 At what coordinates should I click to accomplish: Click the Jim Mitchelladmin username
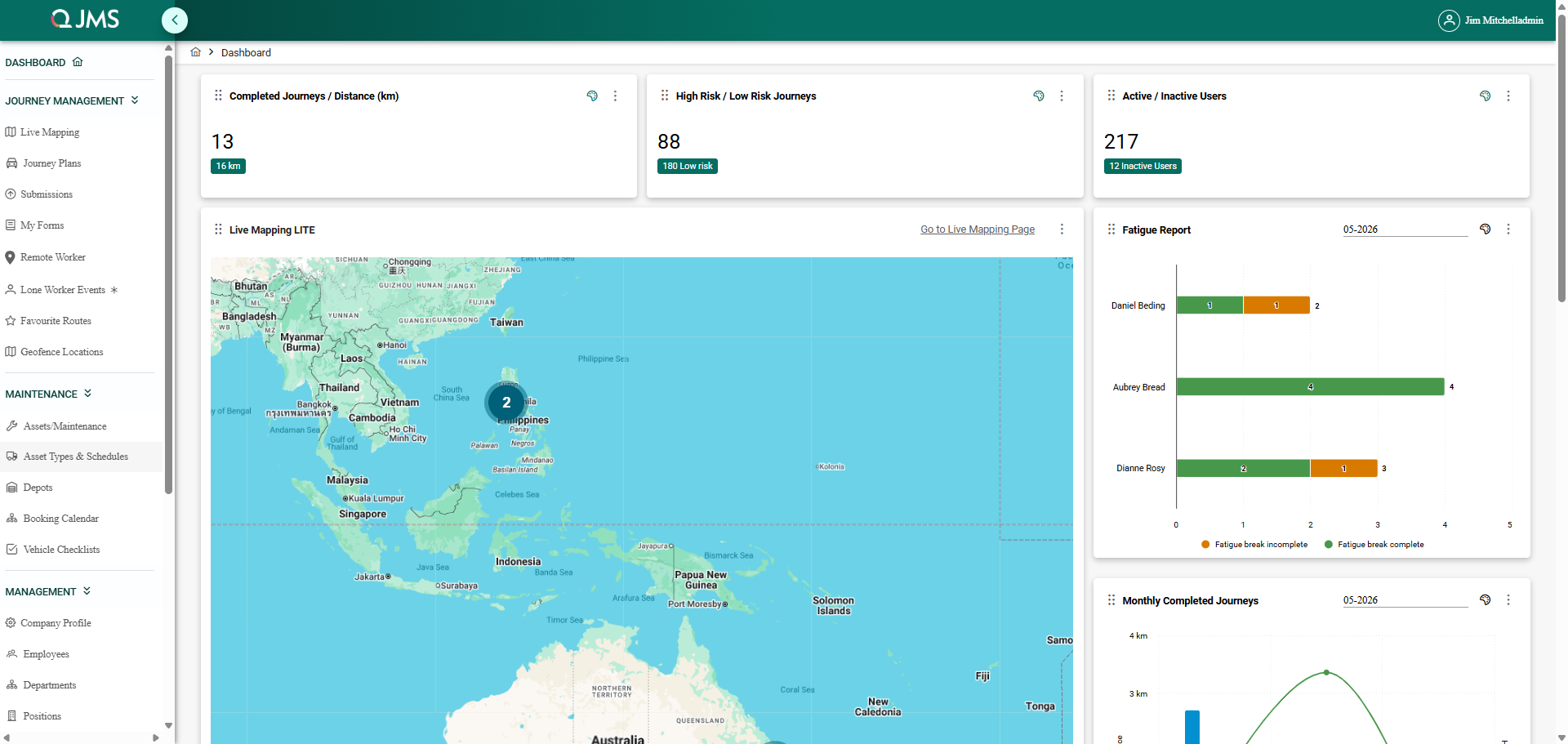tap(1504, 20)
